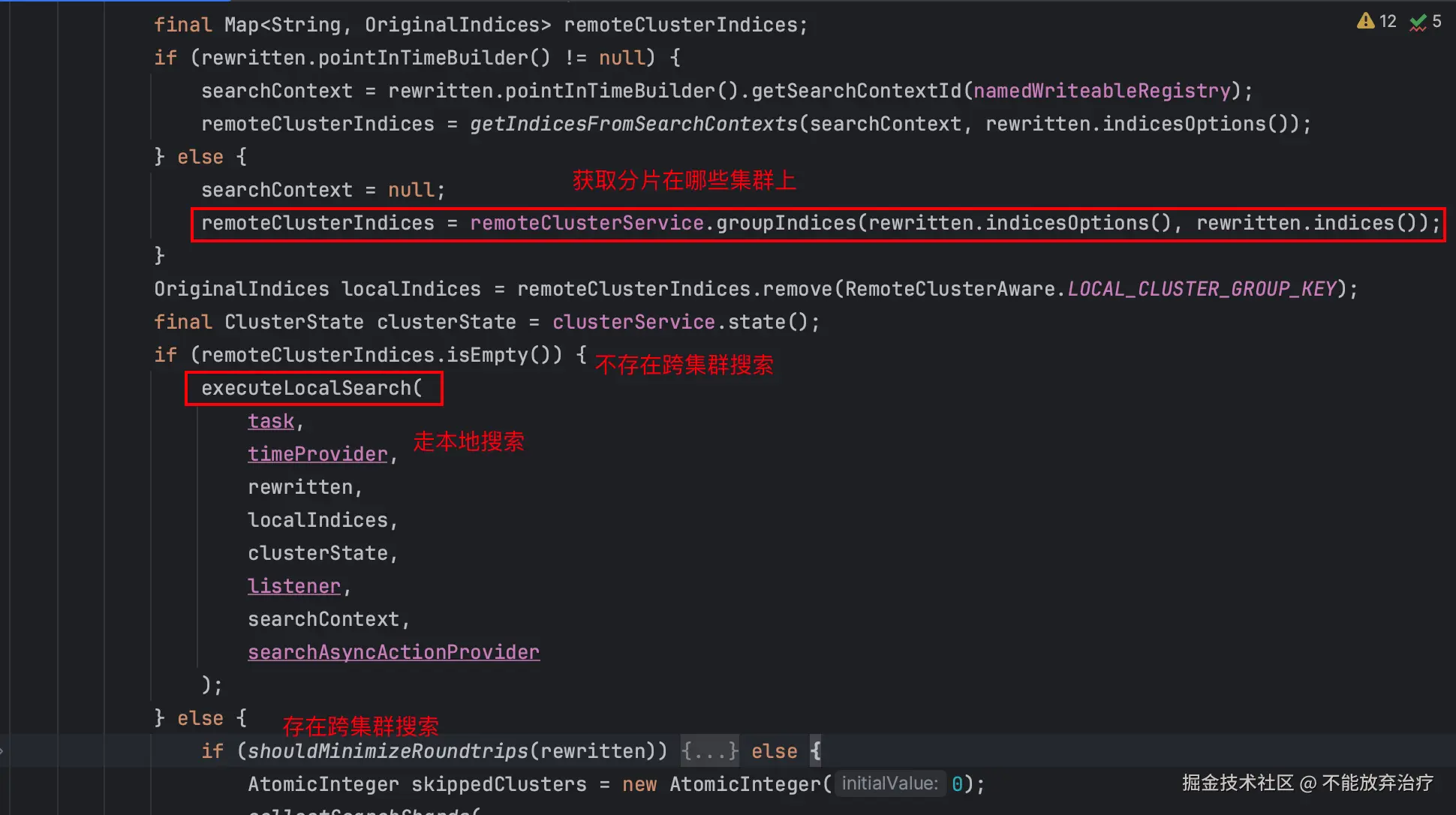Click the clusterService field reference
The width and height of the screenshot is (1456, 815).
point(633,322)
